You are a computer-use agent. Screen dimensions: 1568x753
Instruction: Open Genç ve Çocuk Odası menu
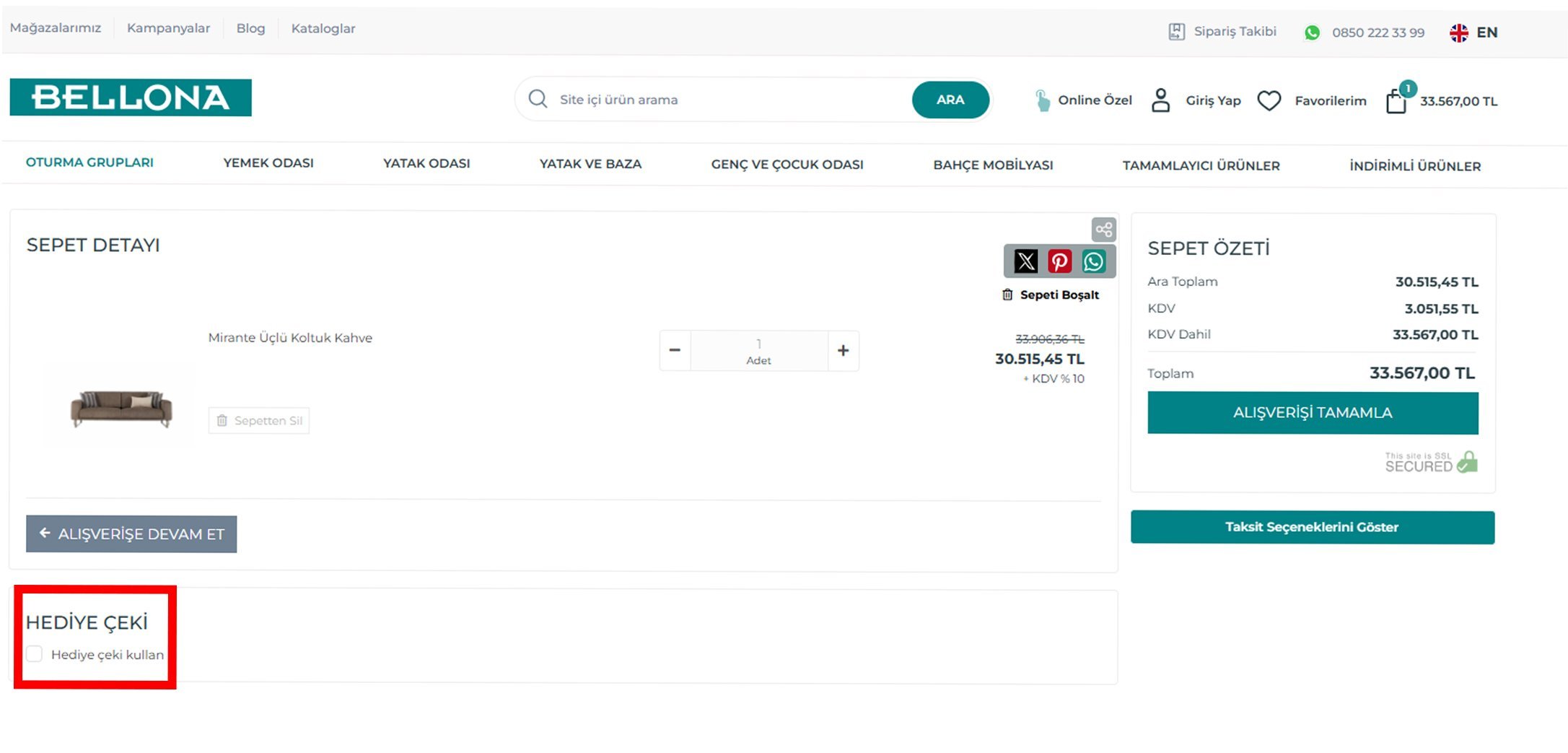point(787,165)
